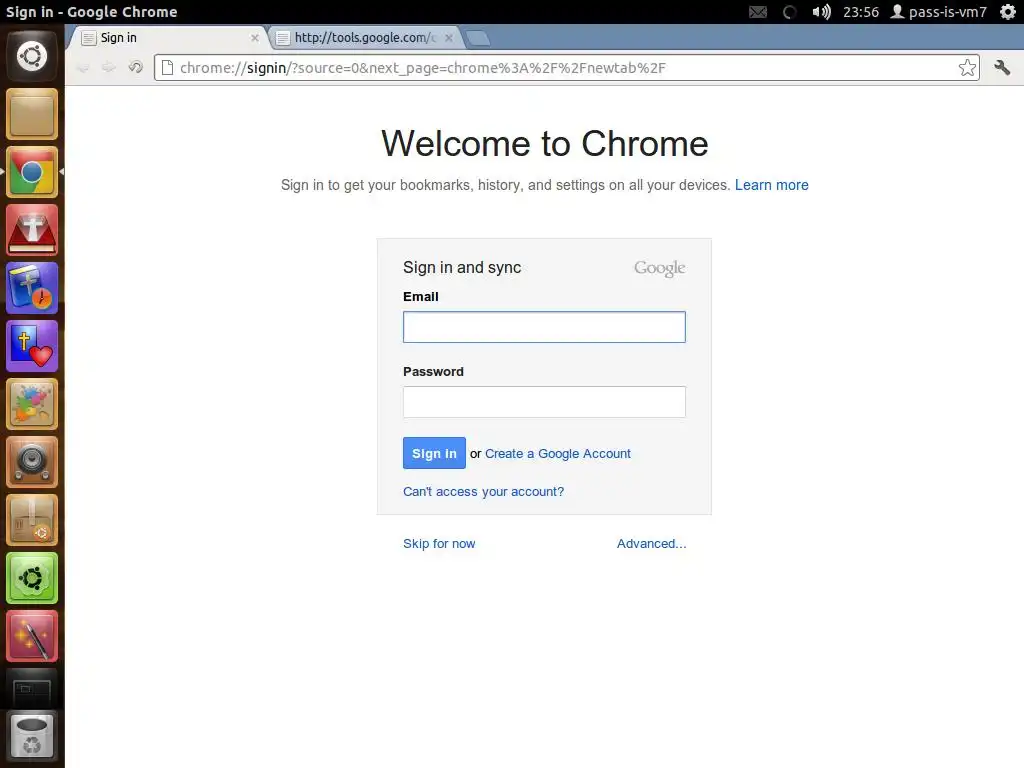The width and height of the screenshot is (1024, 768).
Task: Open Ubuntu Dash home launcher icon
Action: 32,56
